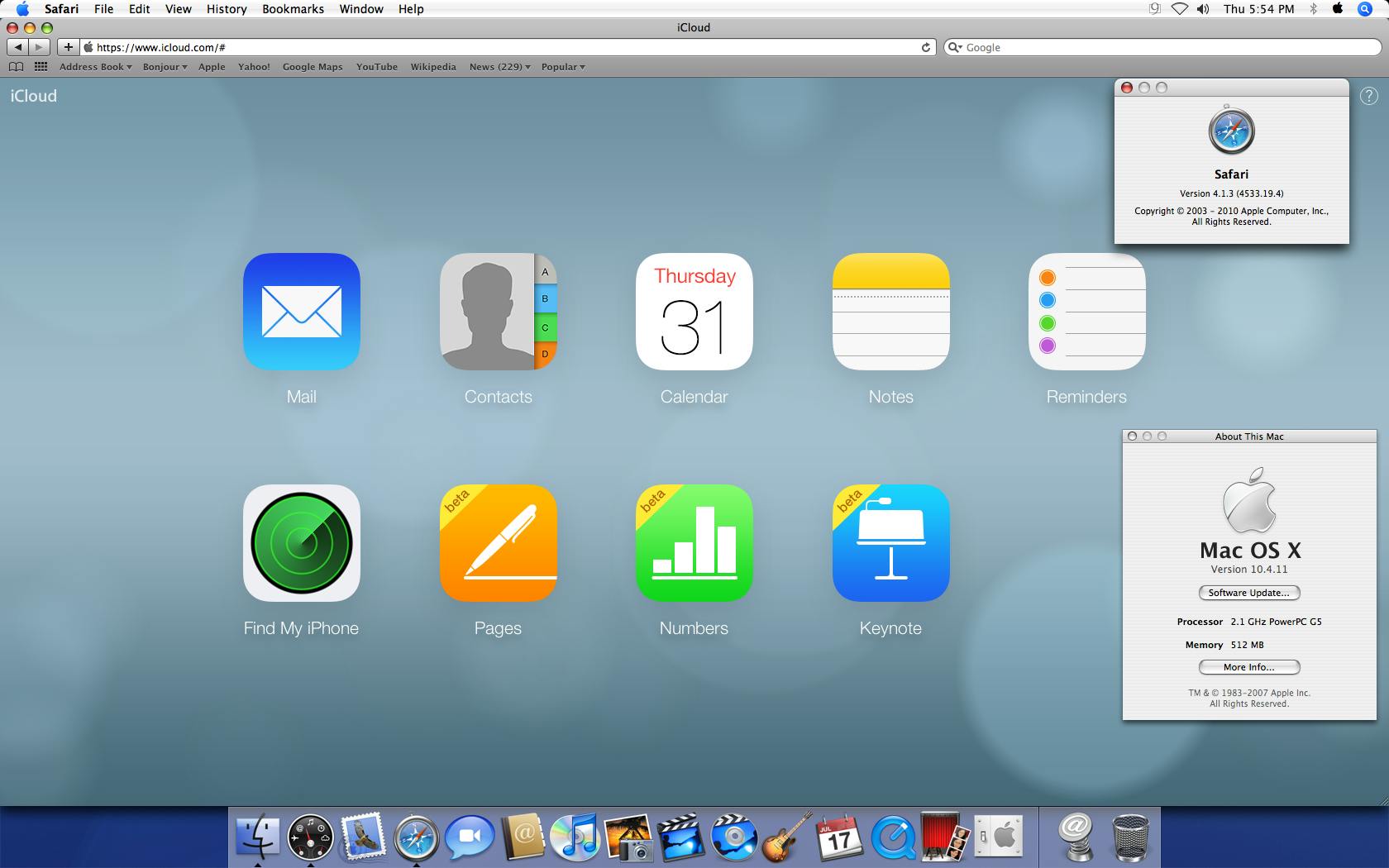Add a bookmark with the plus button
1389x868 pixels.
(x=69, y=47)
